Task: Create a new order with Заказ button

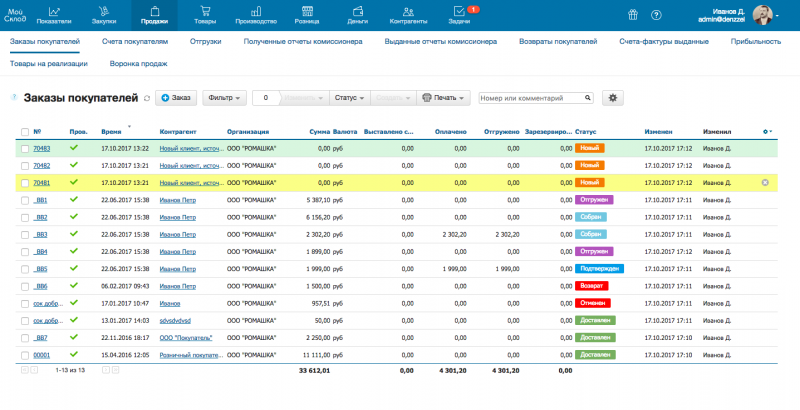Action: [175, 98]
